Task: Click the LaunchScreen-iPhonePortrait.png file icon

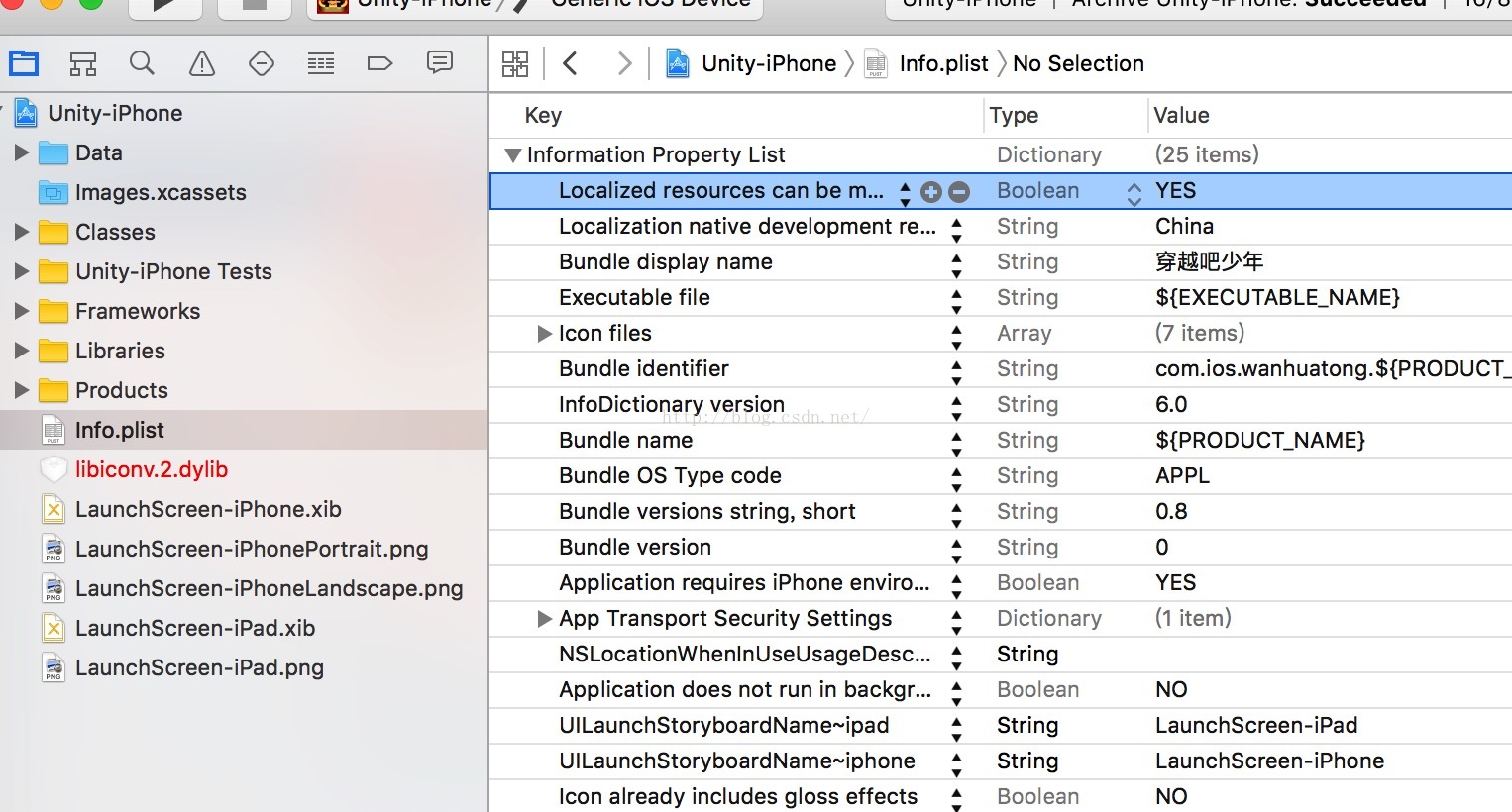Action: pyautogui.click(x=54, y=549)
